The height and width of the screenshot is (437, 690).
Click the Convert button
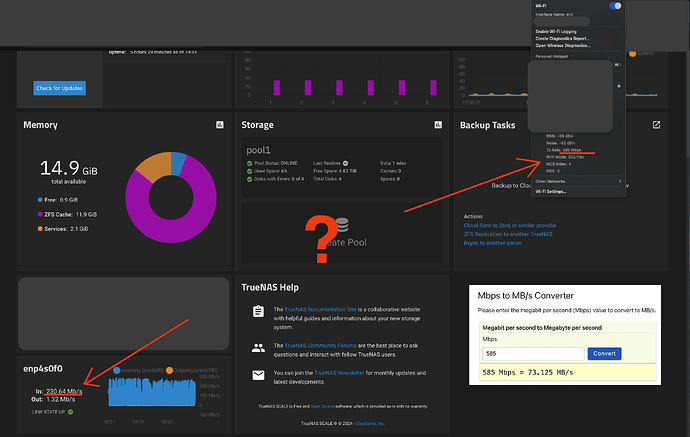click(x=604, y=353)
